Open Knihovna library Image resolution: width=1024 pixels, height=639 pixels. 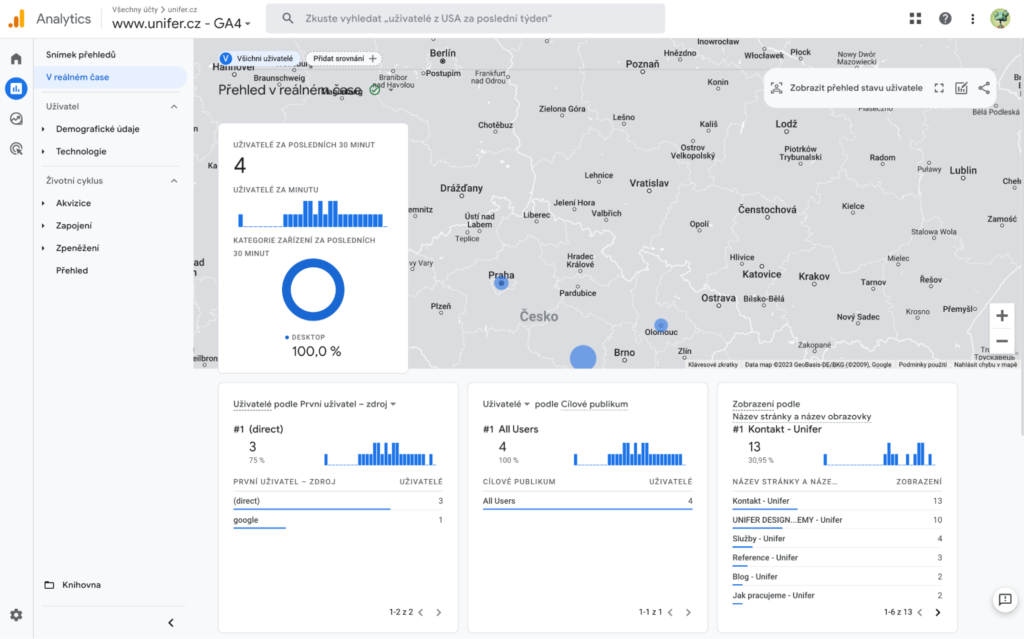click(81, 585)
